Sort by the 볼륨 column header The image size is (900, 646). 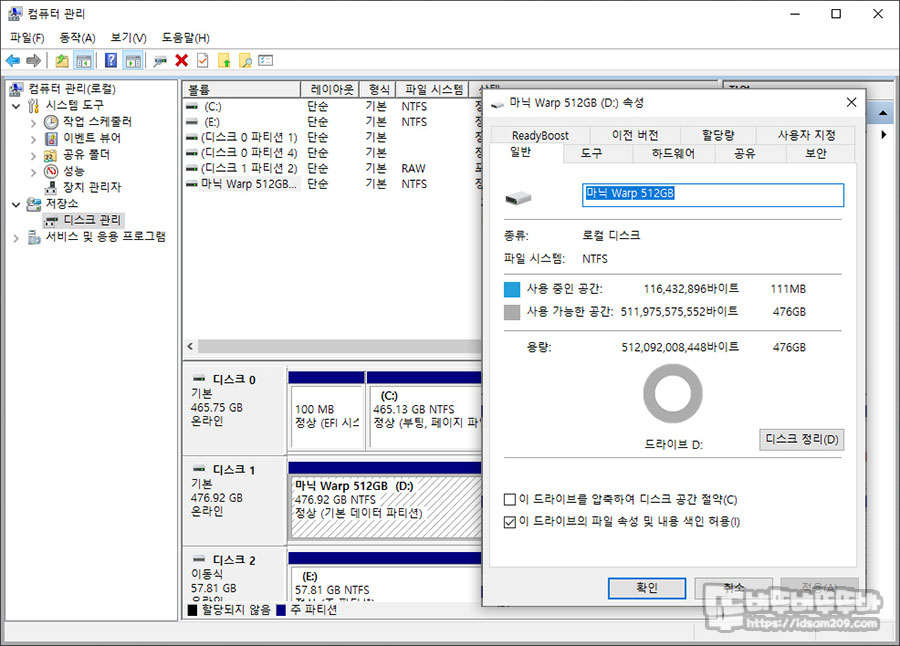click(x=242, y=90)
